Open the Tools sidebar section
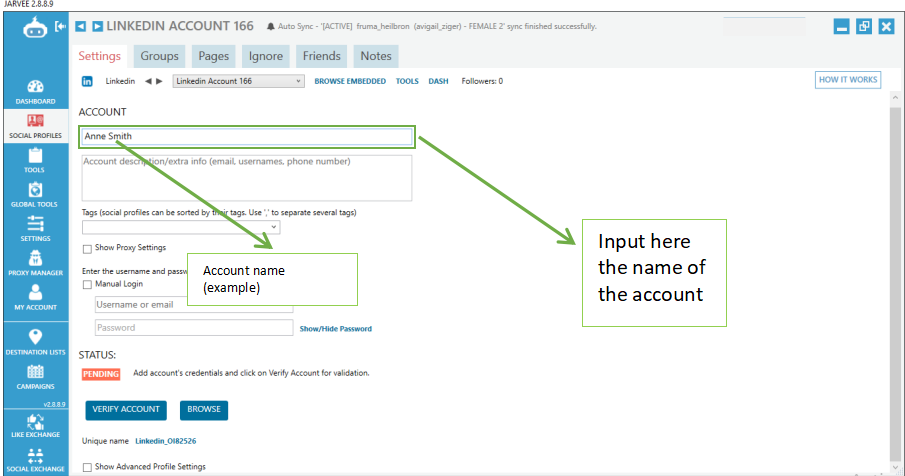The width and height of the screenshot is (905, 476). 35,161
